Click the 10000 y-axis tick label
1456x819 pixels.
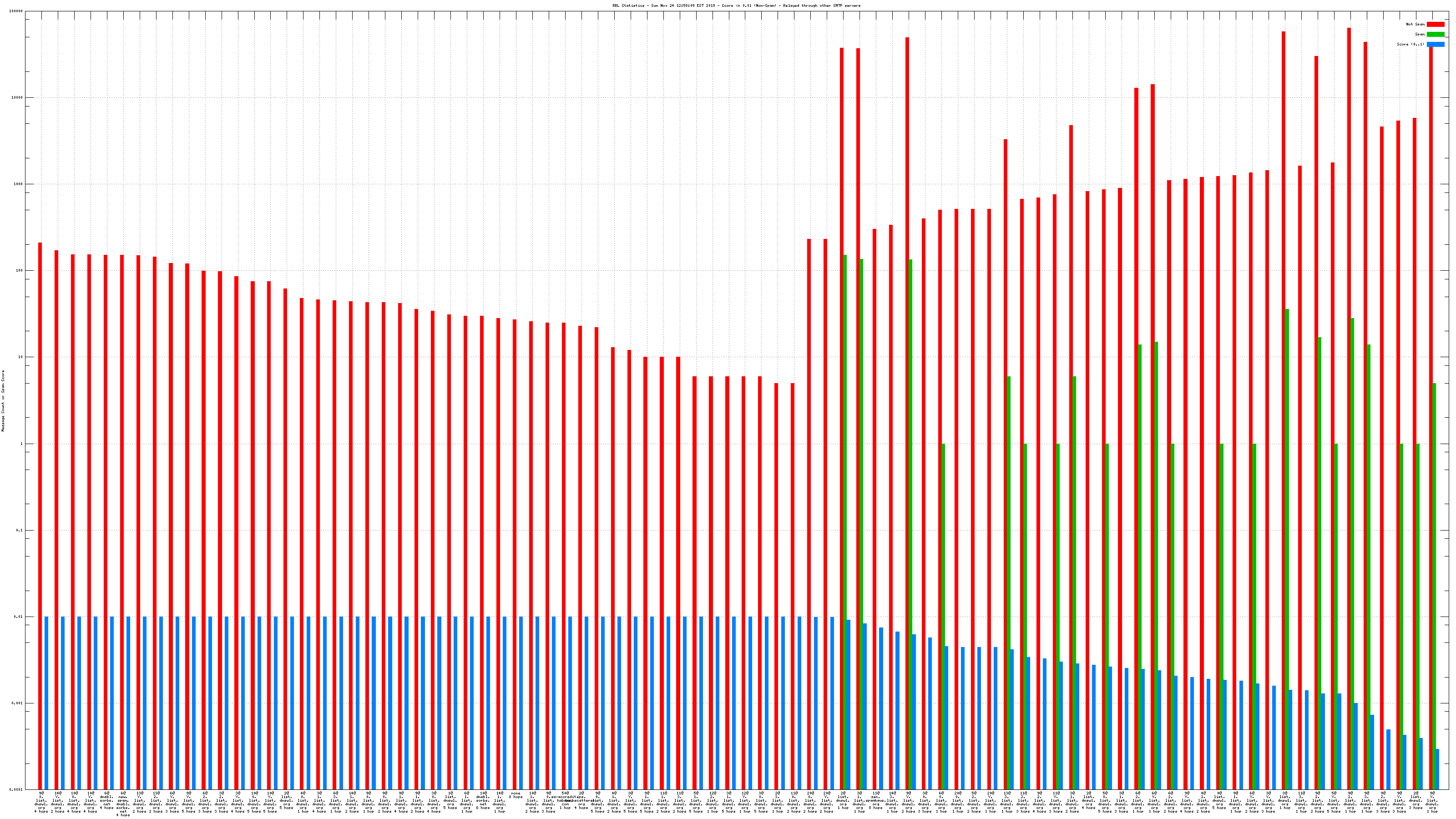click(x=17, y=98)
